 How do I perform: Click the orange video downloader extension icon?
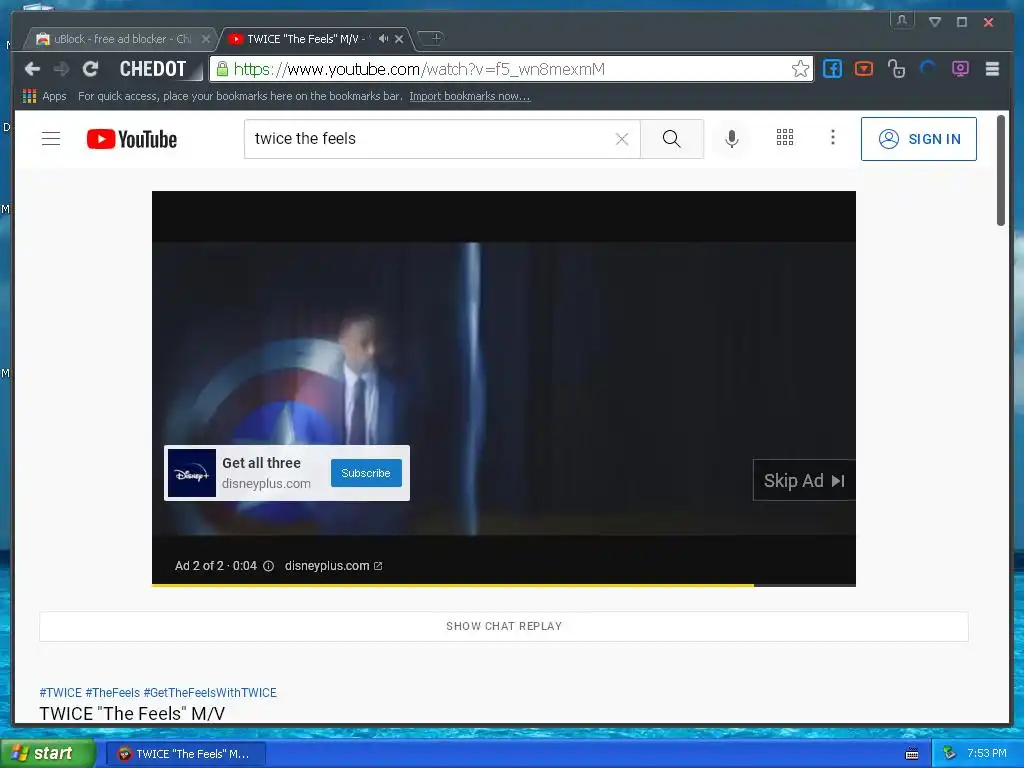(863, 69)
